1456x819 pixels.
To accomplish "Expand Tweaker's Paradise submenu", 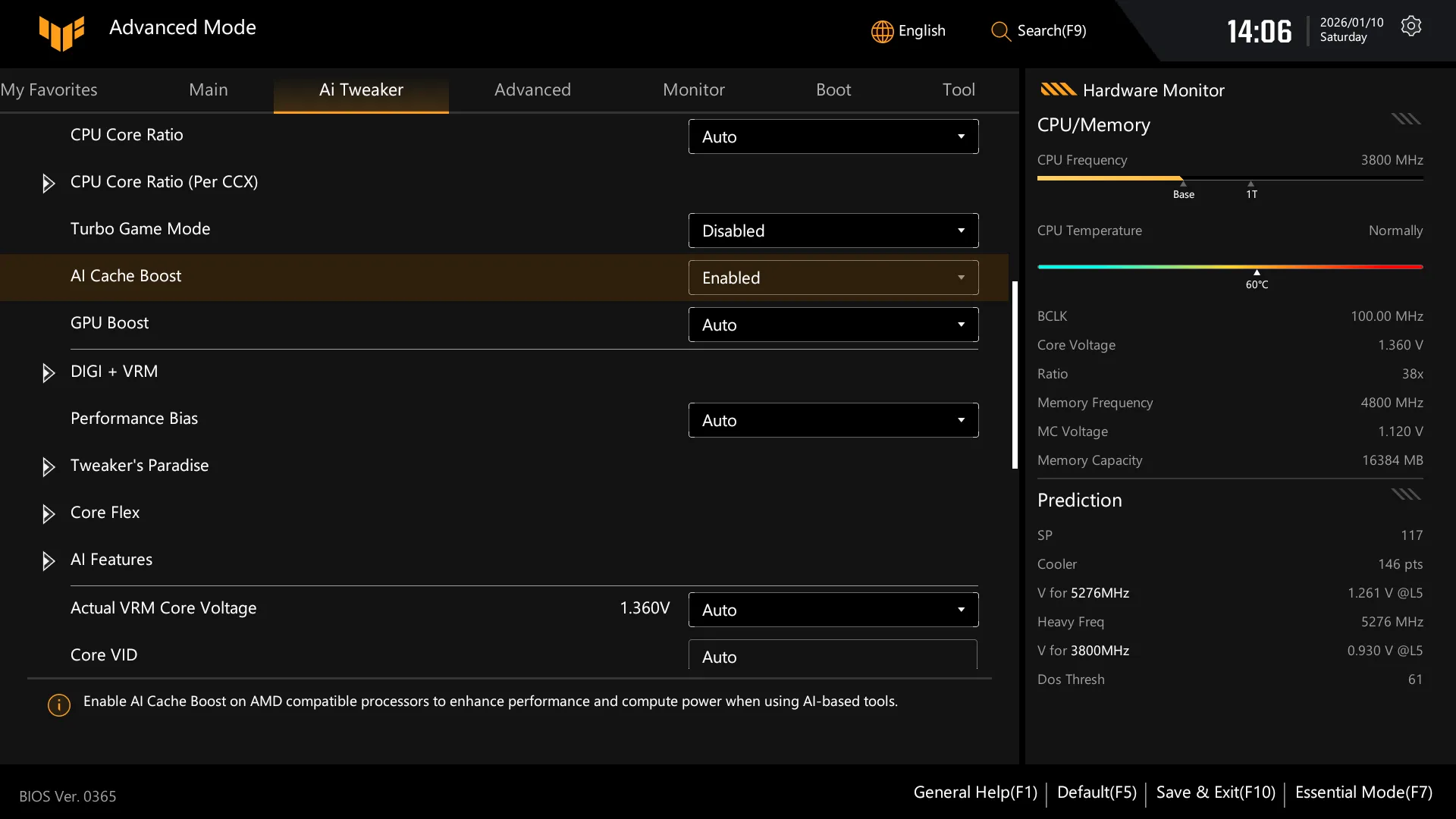I will click(49, 466).
